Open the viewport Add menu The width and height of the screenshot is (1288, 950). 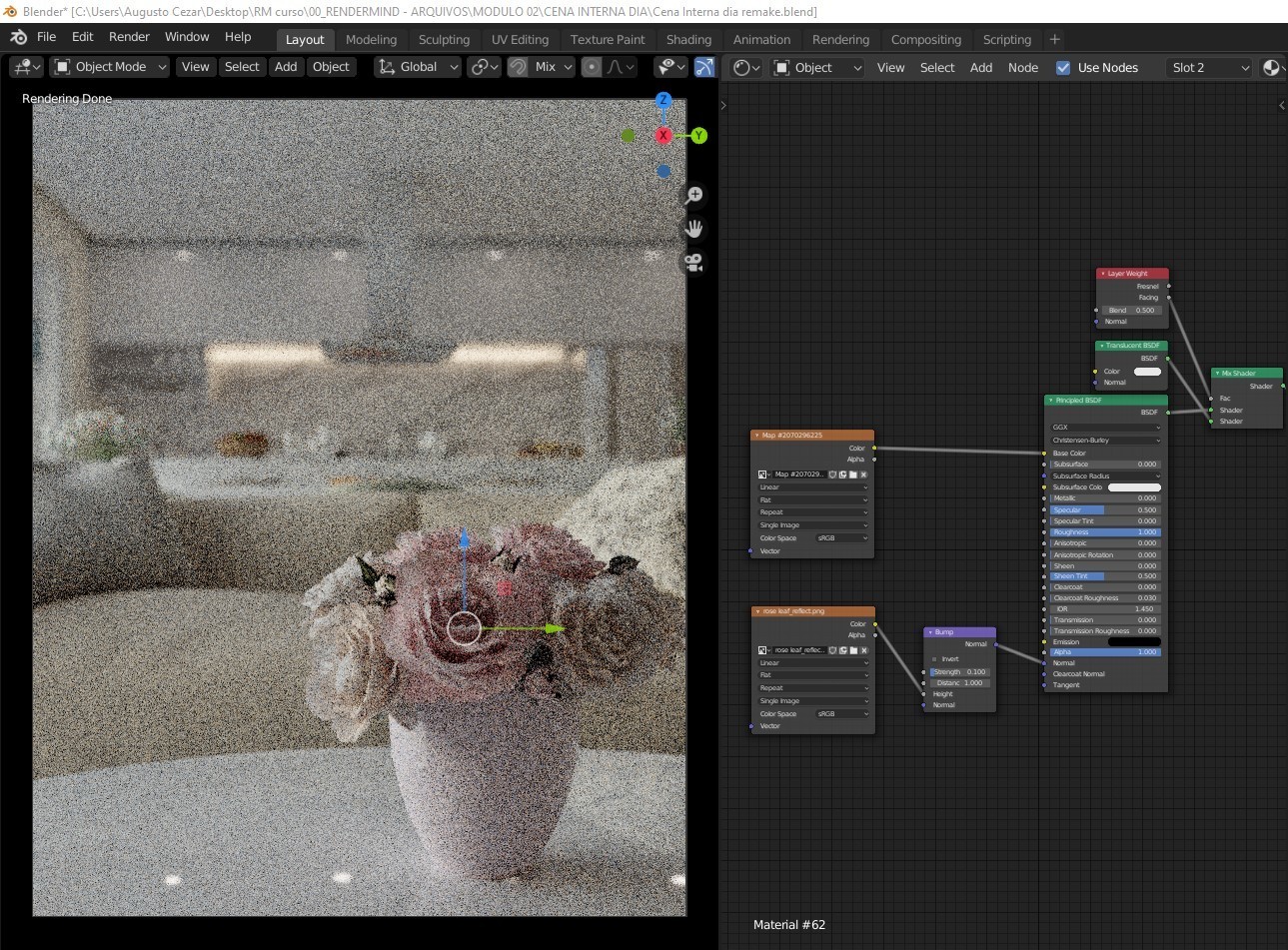click(x=286, y=67)
